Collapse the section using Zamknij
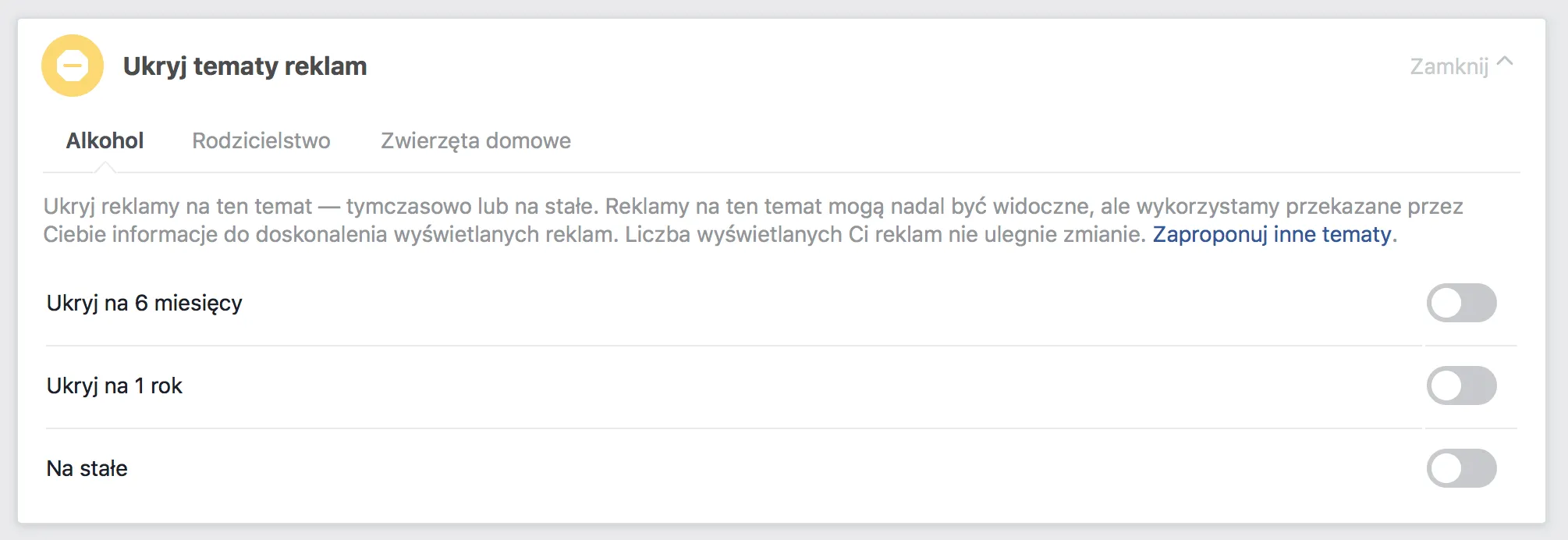The width and height of the screenshot is (1568, 540). pyautogui.click(x=1449, y=66)
